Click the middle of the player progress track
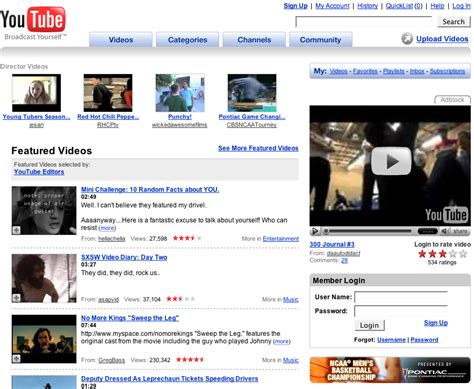 370,231
